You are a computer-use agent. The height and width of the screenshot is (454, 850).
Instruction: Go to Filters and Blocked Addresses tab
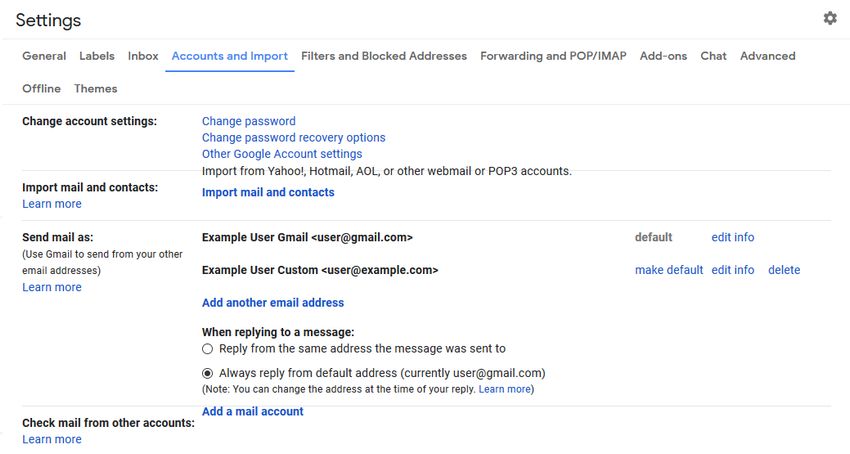384,56
